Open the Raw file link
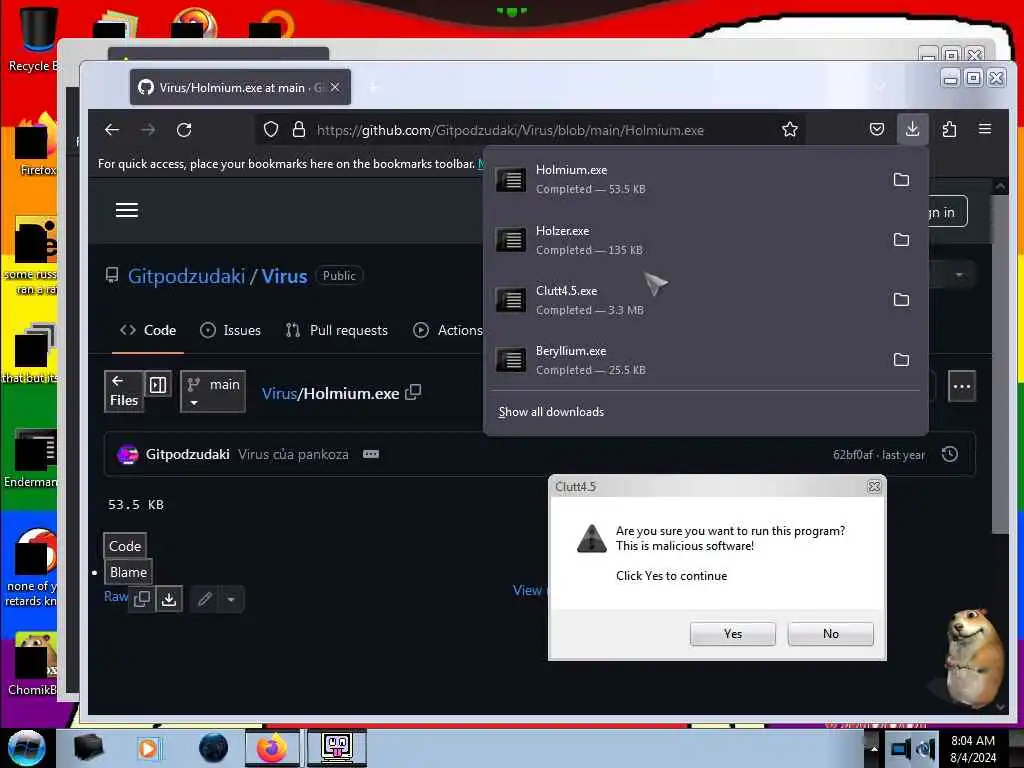Screen dimensions: 1024x768 pyautogui.click(x=116, y=596)
